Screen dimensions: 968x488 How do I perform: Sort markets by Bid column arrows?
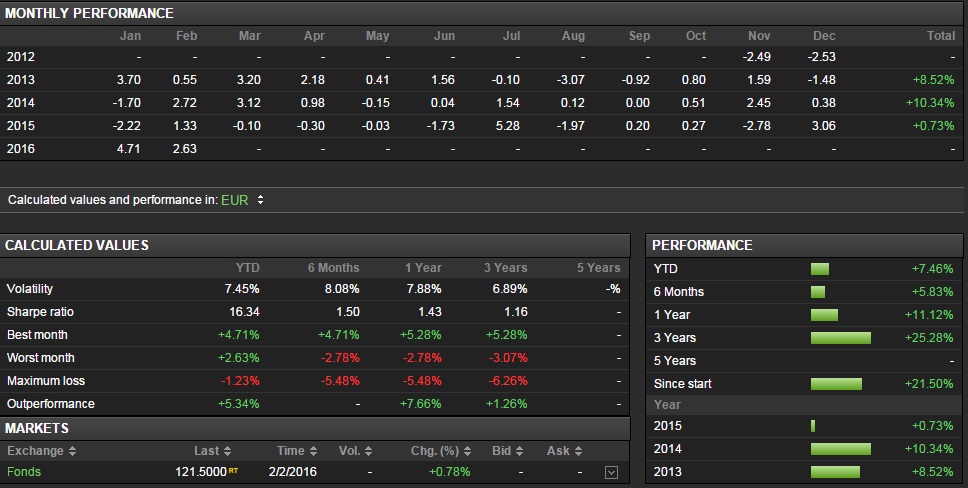[521, 451]
